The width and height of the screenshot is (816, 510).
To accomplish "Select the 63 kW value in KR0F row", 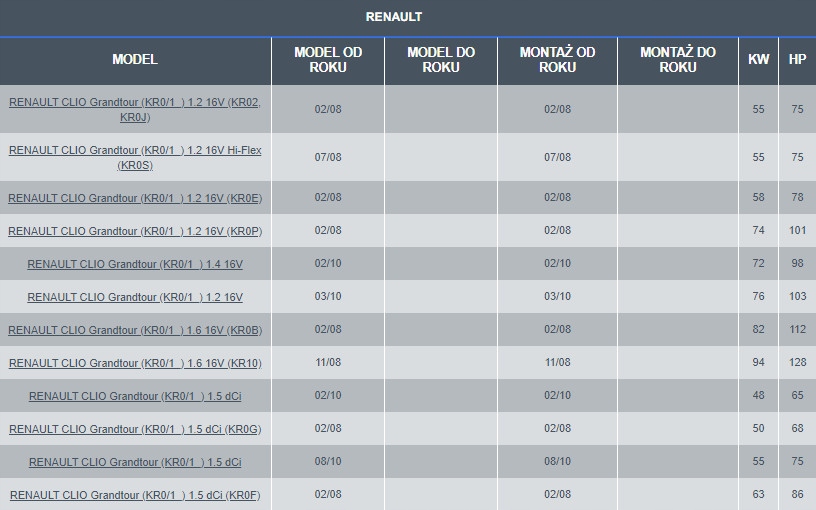I will (758, 494).
